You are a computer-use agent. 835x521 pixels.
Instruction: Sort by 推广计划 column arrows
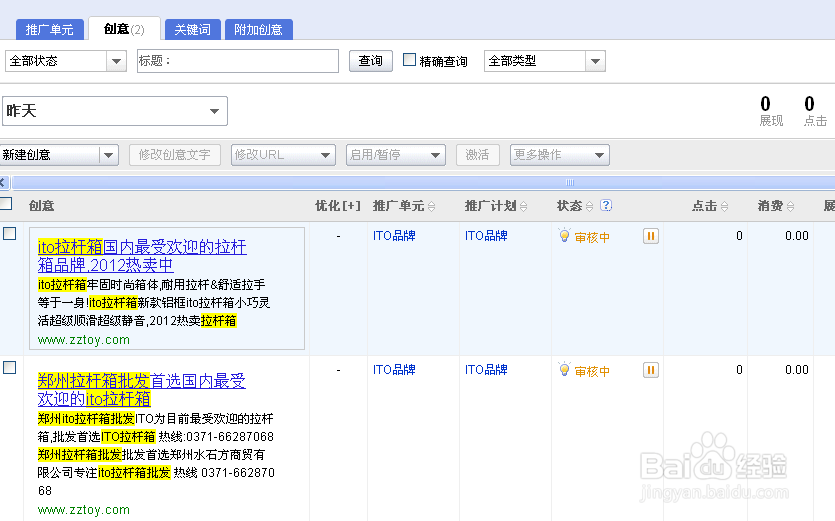(x=523, y=206)
